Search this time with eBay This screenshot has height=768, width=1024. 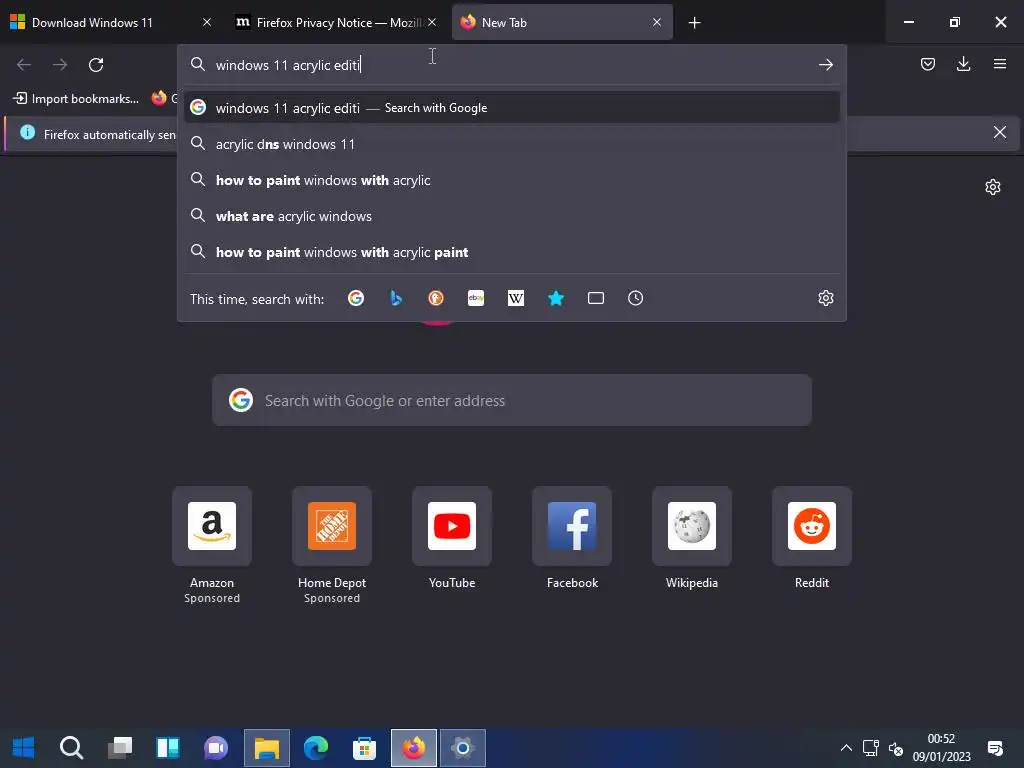pyautogui.click(x=476, y=298)
